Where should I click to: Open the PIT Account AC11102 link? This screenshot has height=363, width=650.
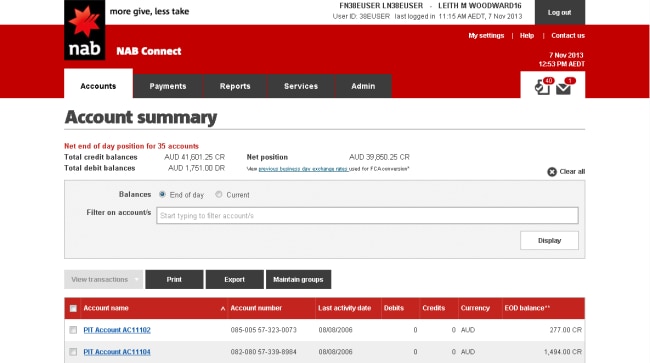(x=117, y=330)
